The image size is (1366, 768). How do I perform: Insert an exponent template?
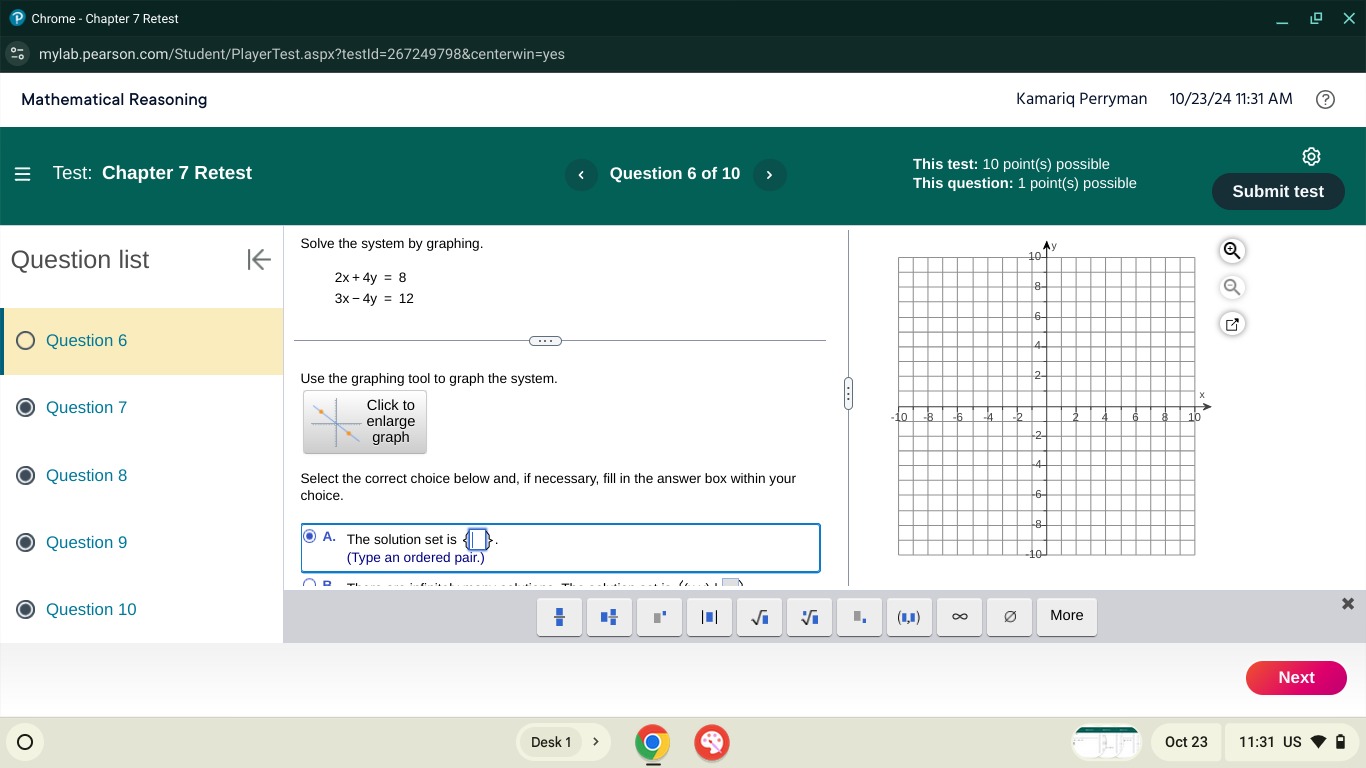tap(659, 617)
